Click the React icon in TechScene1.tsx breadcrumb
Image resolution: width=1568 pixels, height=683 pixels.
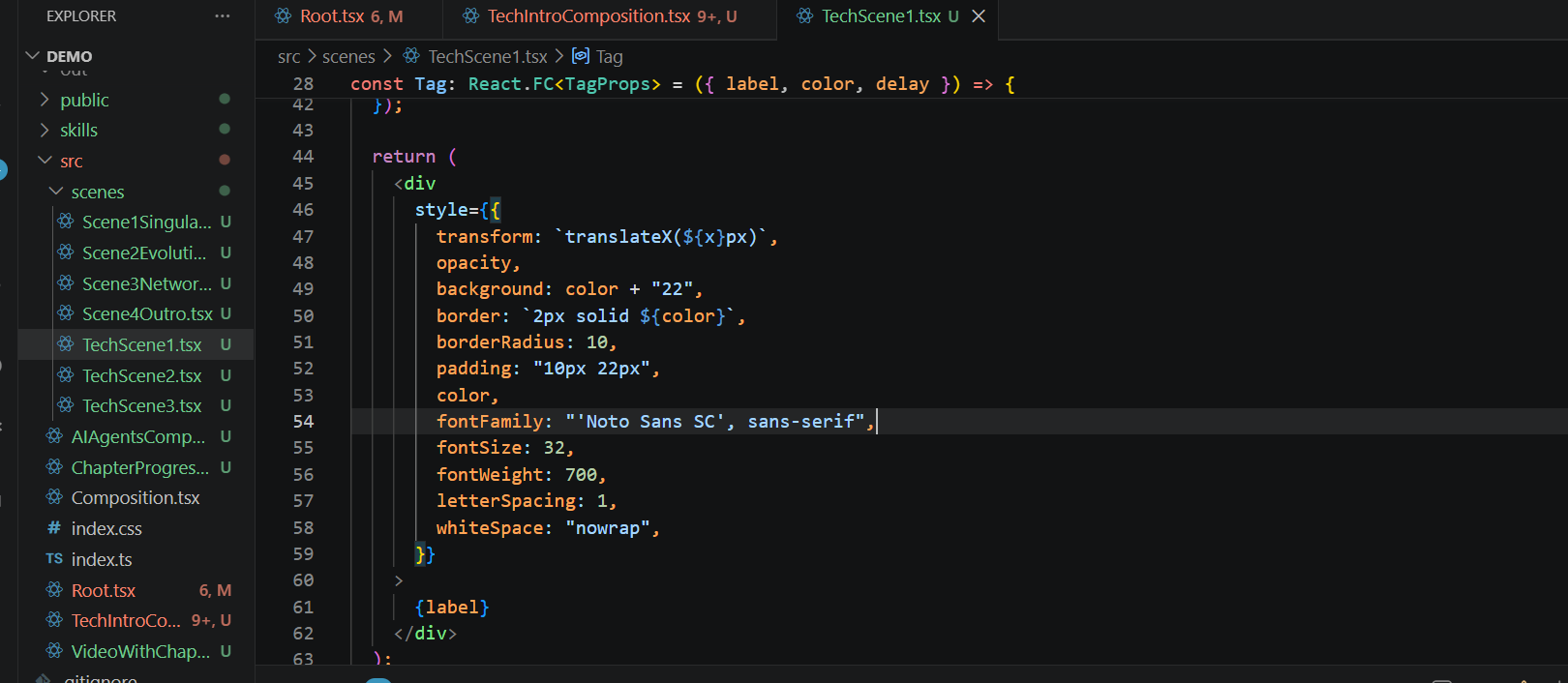pos(411,56)
